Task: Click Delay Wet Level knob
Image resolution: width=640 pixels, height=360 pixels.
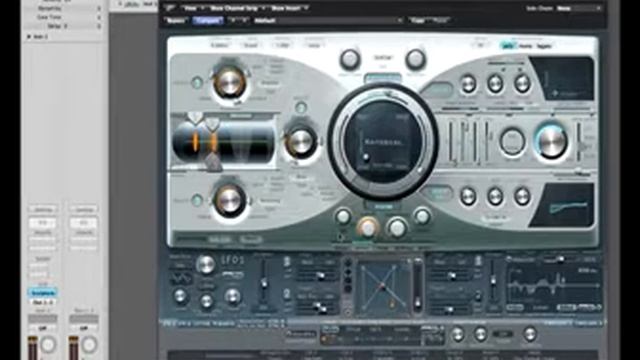Action: click(468, 84)
